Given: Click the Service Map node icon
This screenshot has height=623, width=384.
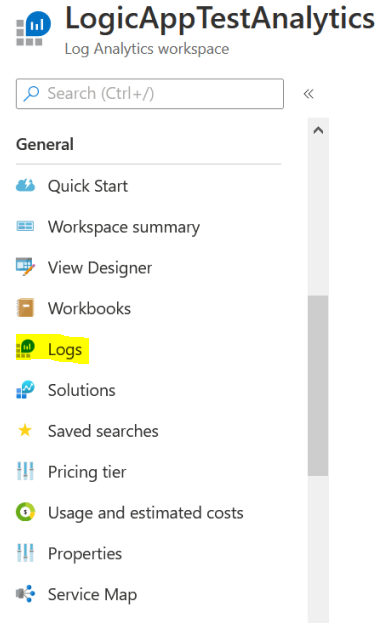Looking at the screenshot, I should coord(25,594).
